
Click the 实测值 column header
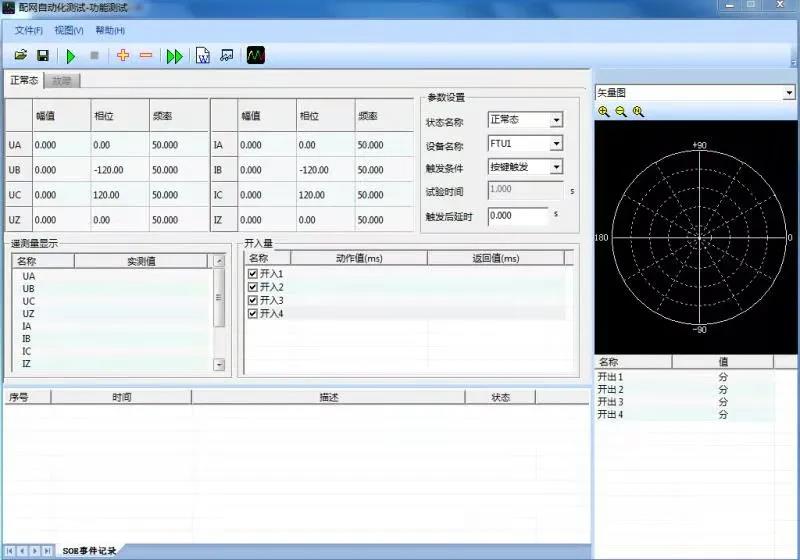pyautogui.click(x=140, y=261)
